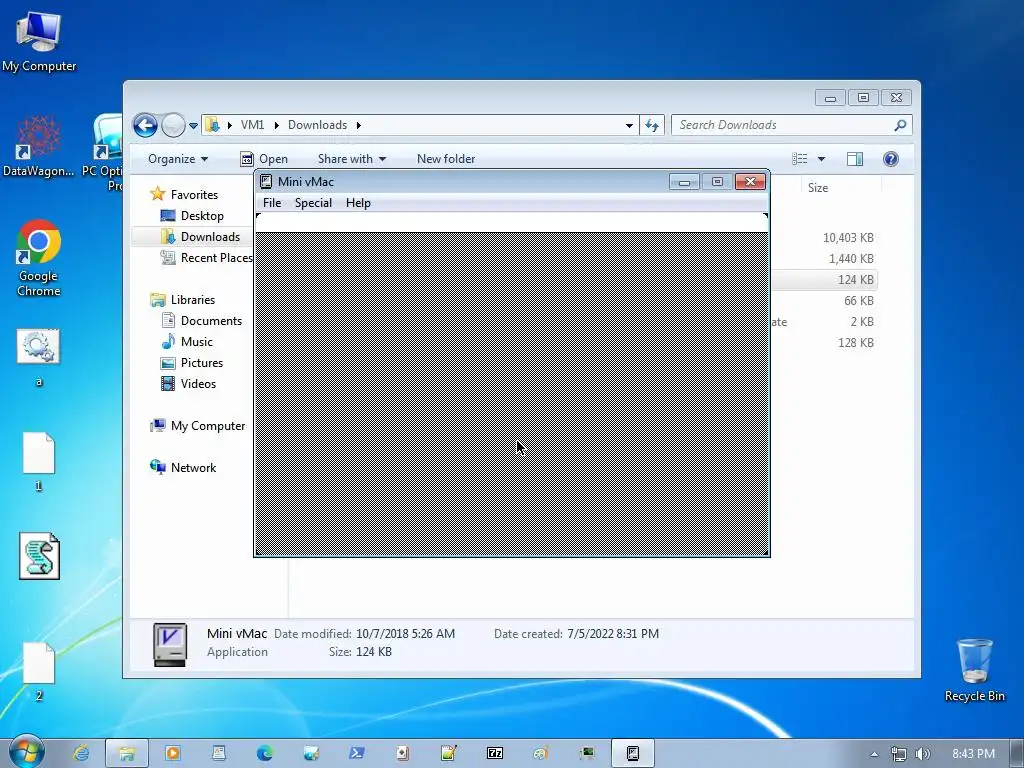Expand the arrow after Downloads breadcrumb

pyautogui.click(x=359, y=125)
